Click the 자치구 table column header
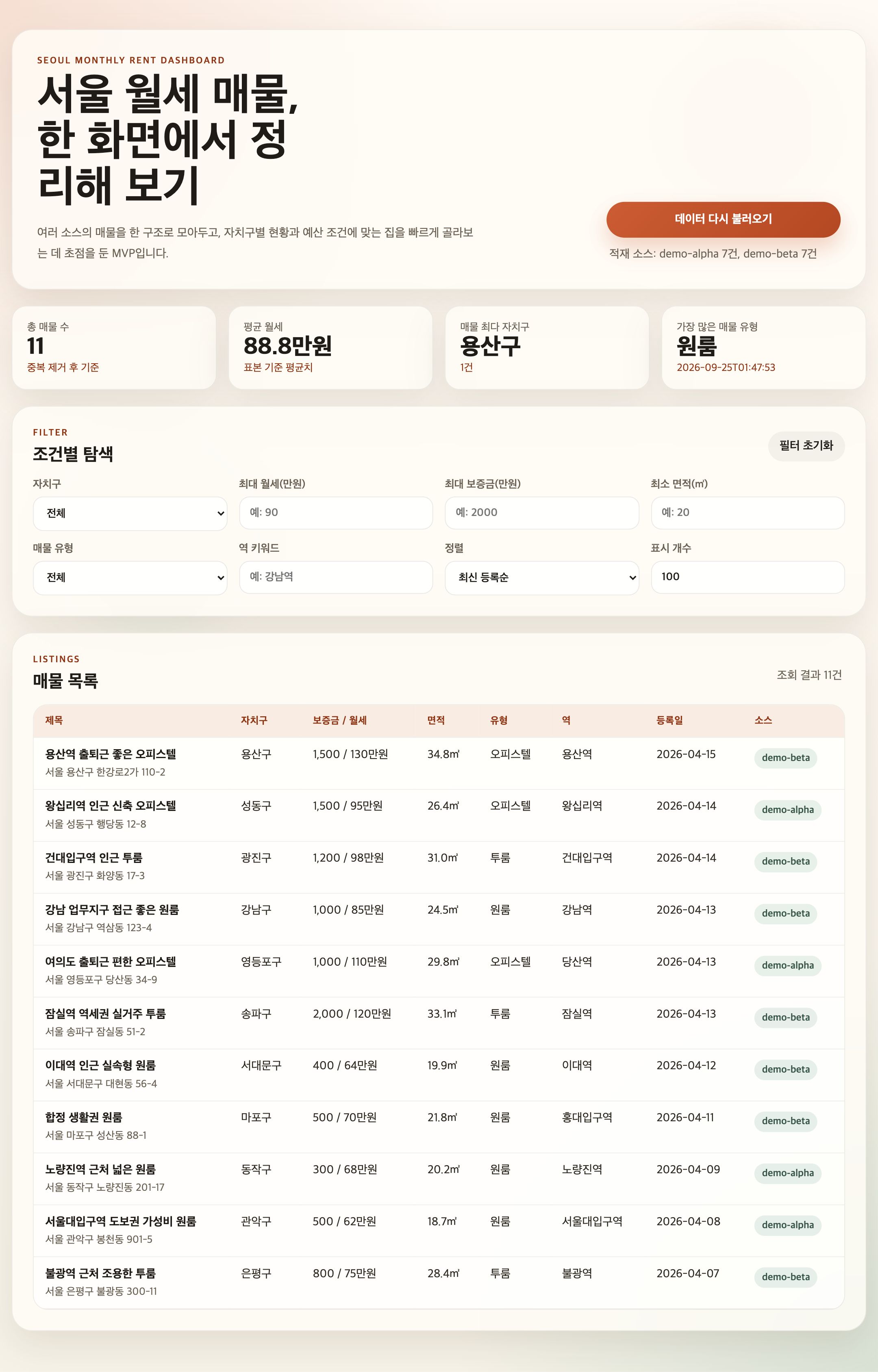 [254, 720]
